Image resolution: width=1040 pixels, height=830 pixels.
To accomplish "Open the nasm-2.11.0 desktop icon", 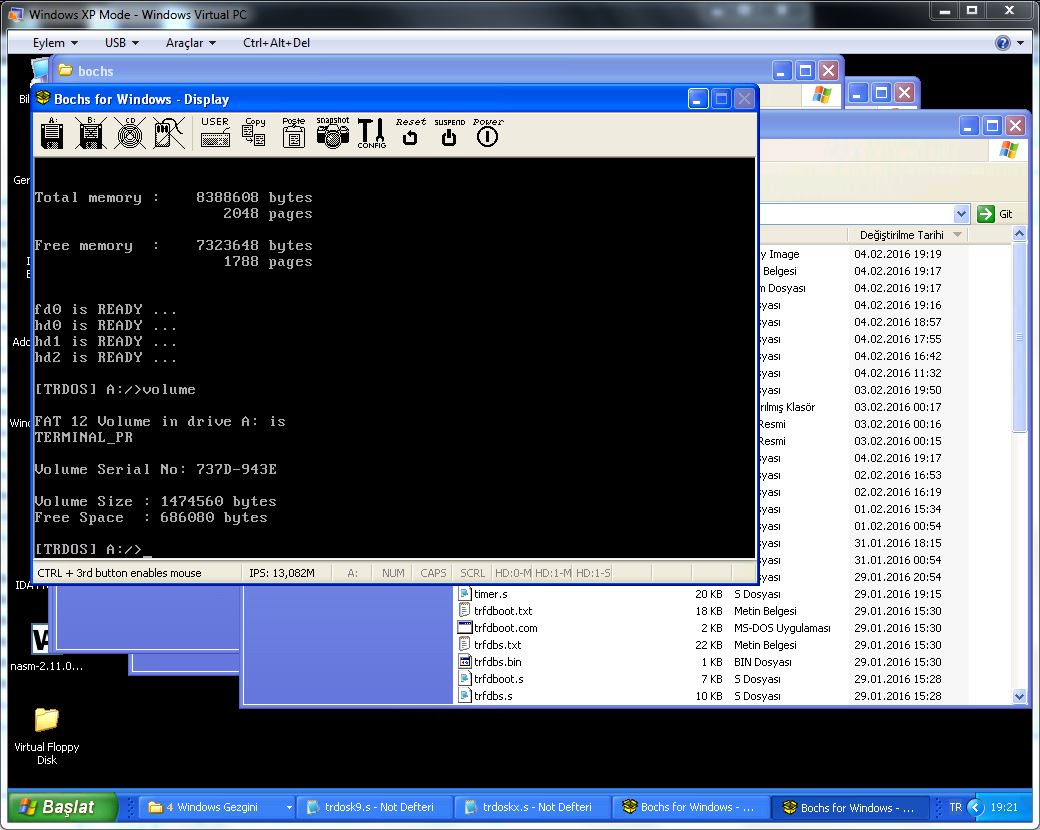I will pos(46,647).
